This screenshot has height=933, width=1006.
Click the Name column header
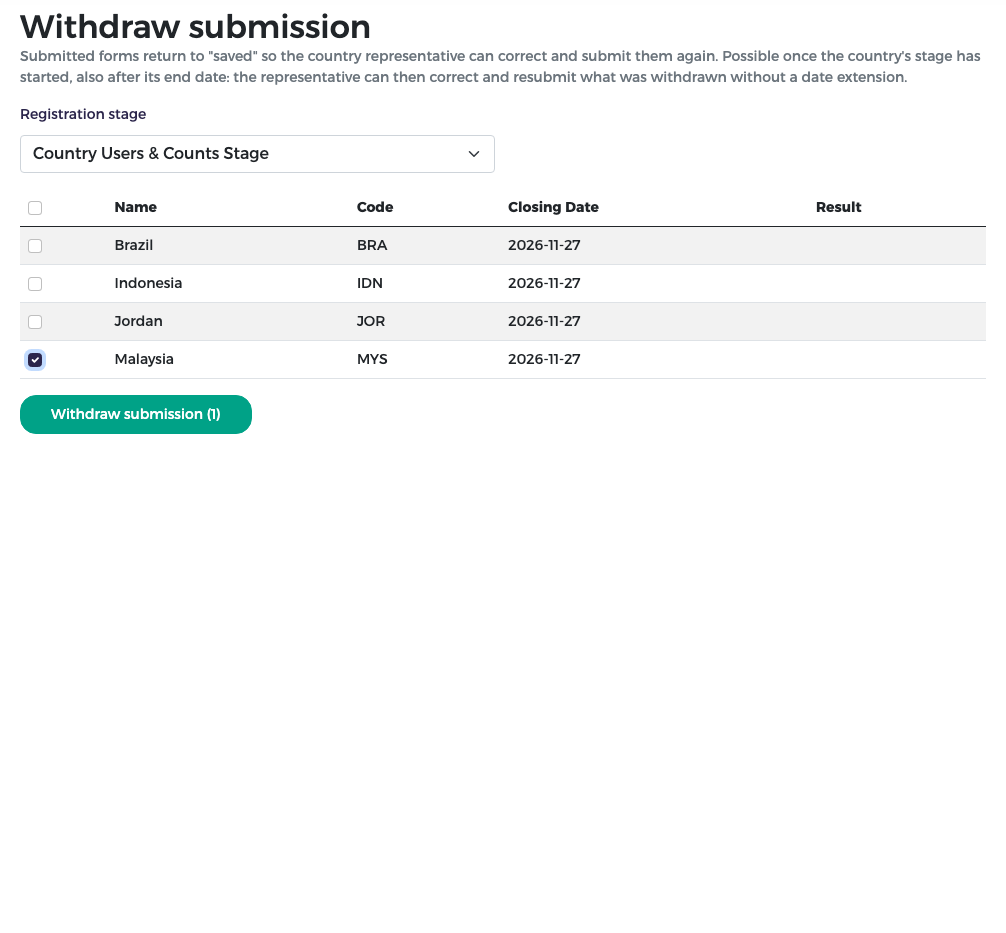pos(135,207)
